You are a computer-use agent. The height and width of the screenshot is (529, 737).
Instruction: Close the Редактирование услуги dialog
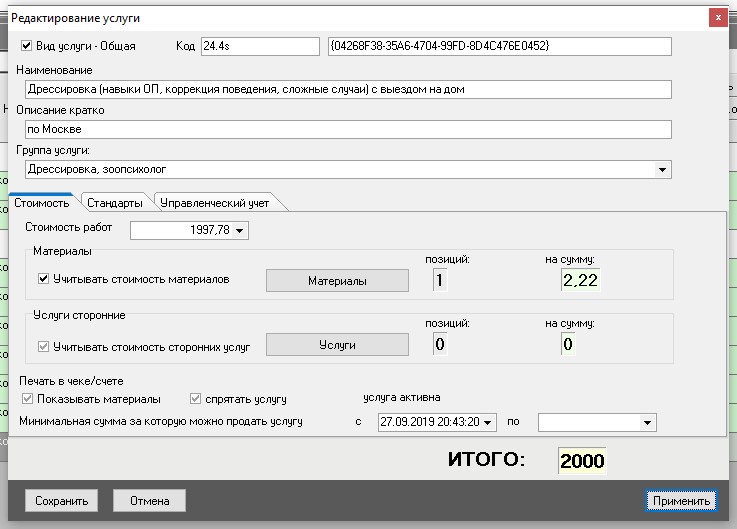[716, 18]
